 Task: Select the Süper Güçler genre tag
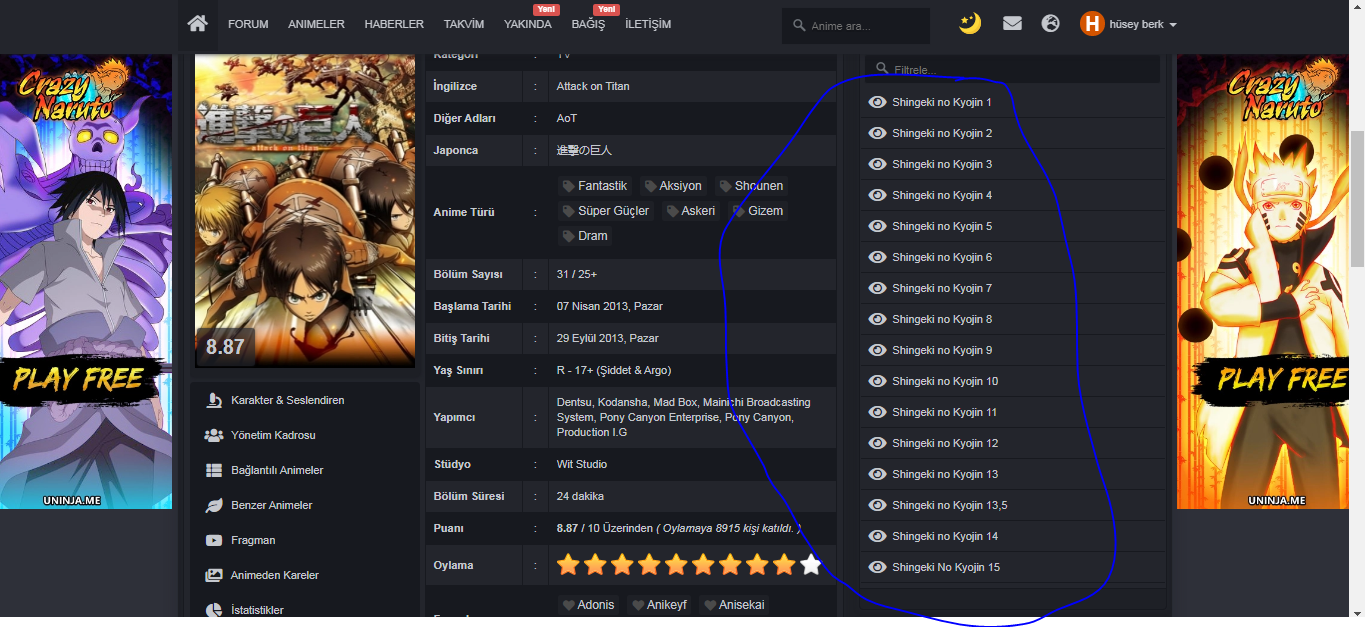point(606,211)
